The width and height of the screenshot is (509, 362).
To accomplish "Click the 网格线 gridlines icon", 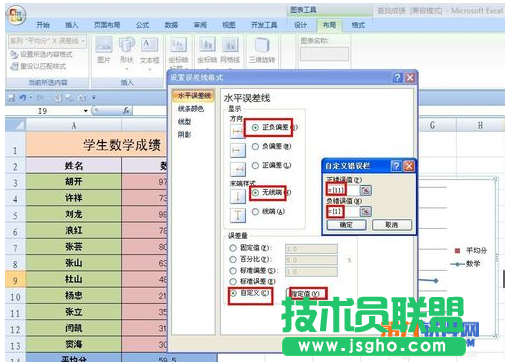I will 230,44.
